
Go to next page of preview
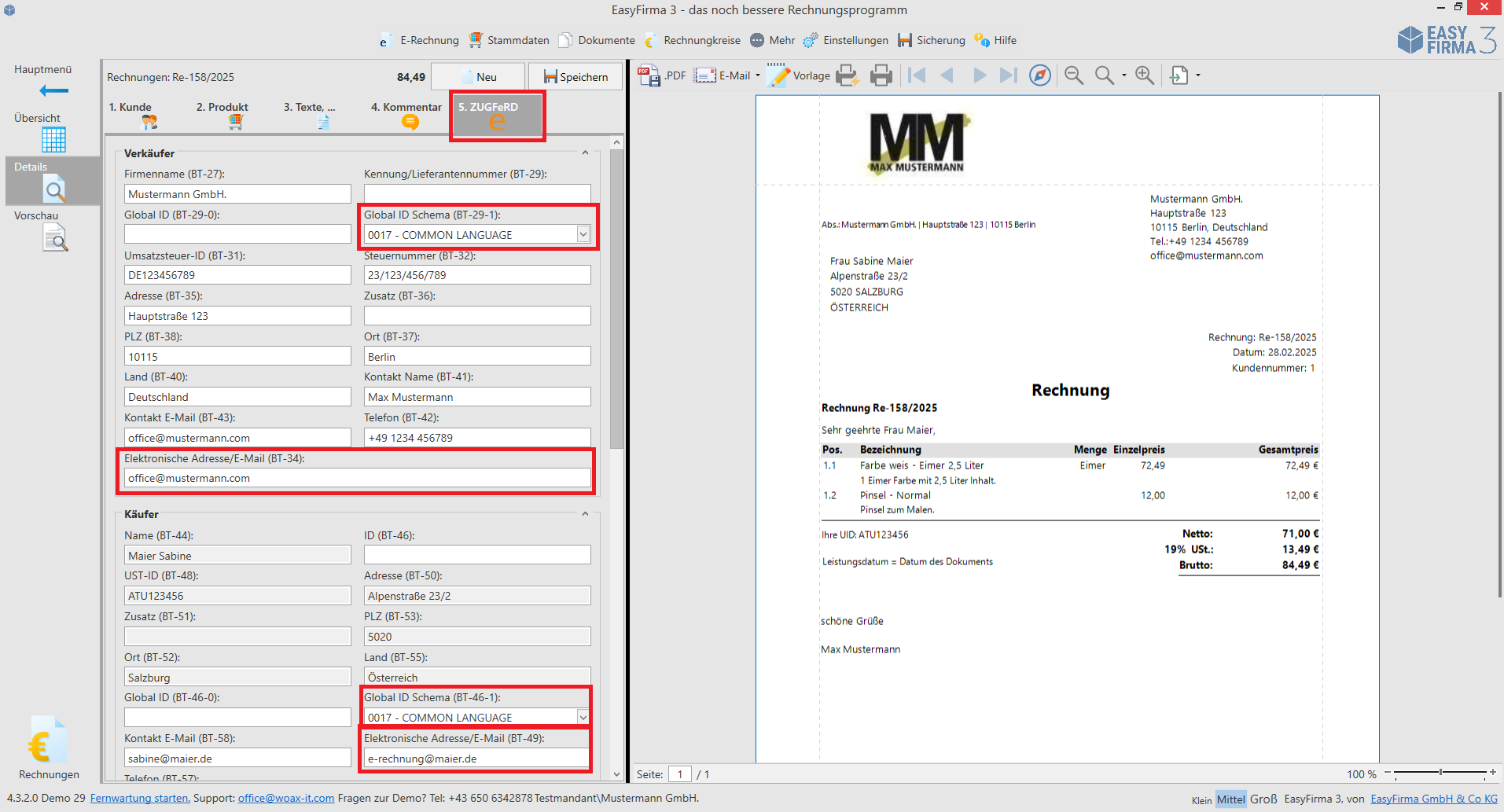pos(980,75)
